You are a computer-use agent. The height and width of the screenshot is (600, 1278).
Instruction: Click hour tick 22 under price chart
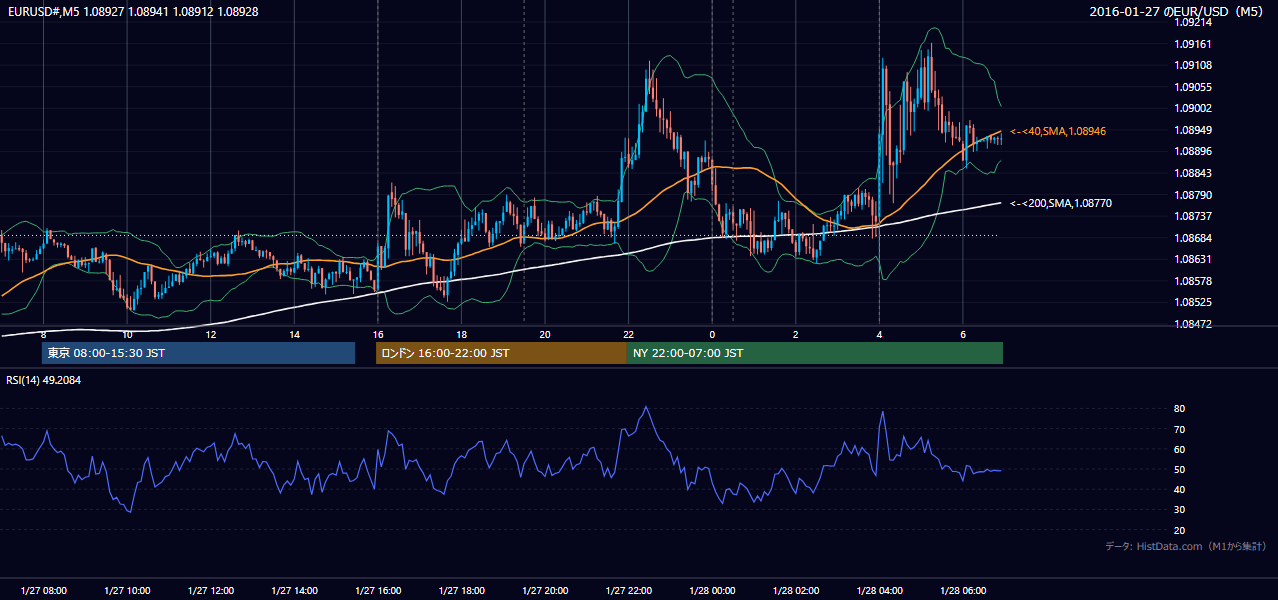coord(628,334)
